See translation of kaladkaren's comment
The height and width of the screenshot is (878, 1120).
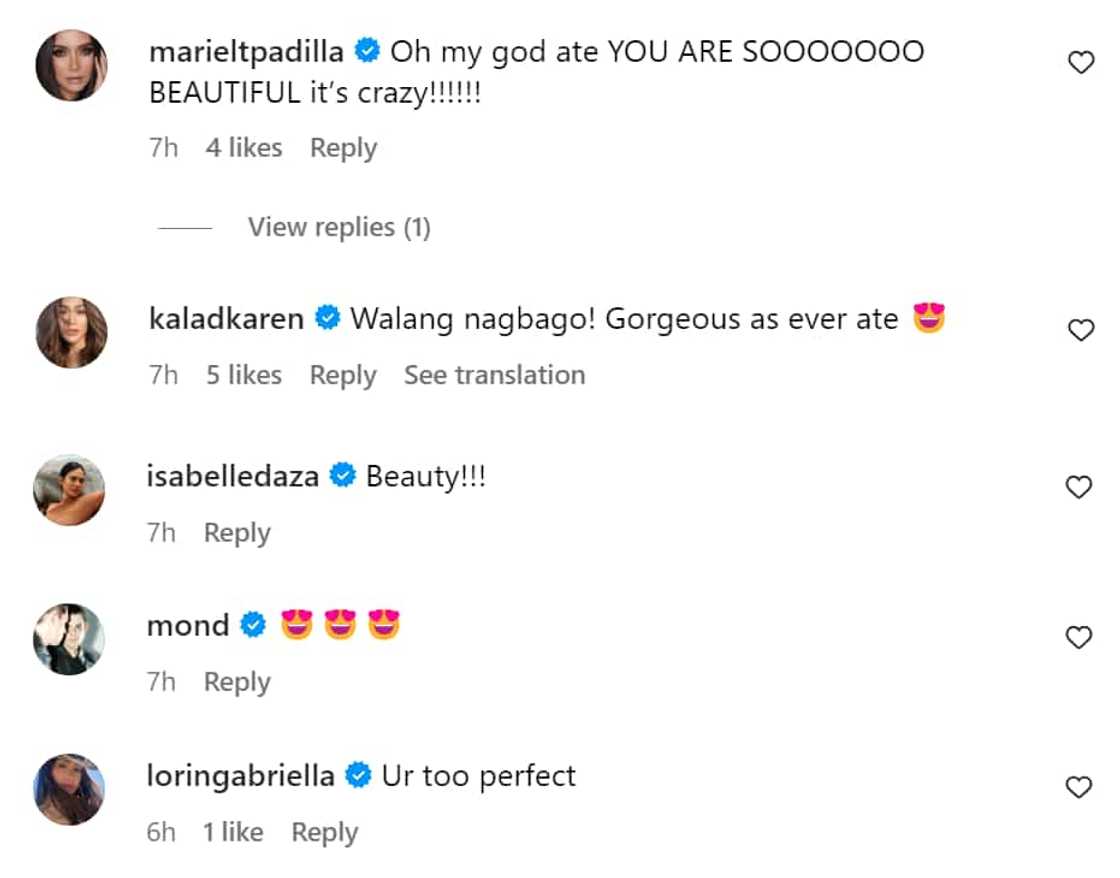pos(494,376)
